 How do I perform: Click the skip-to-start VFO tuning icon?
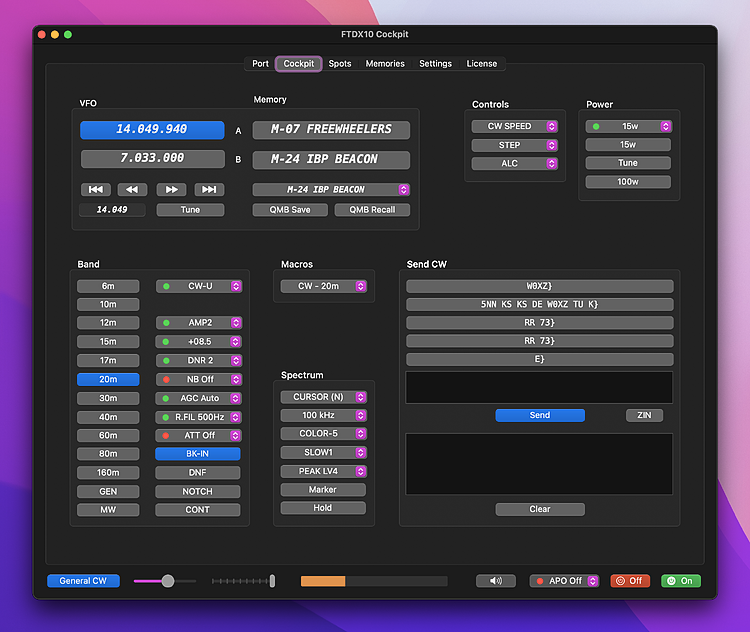tap(95, 189)
